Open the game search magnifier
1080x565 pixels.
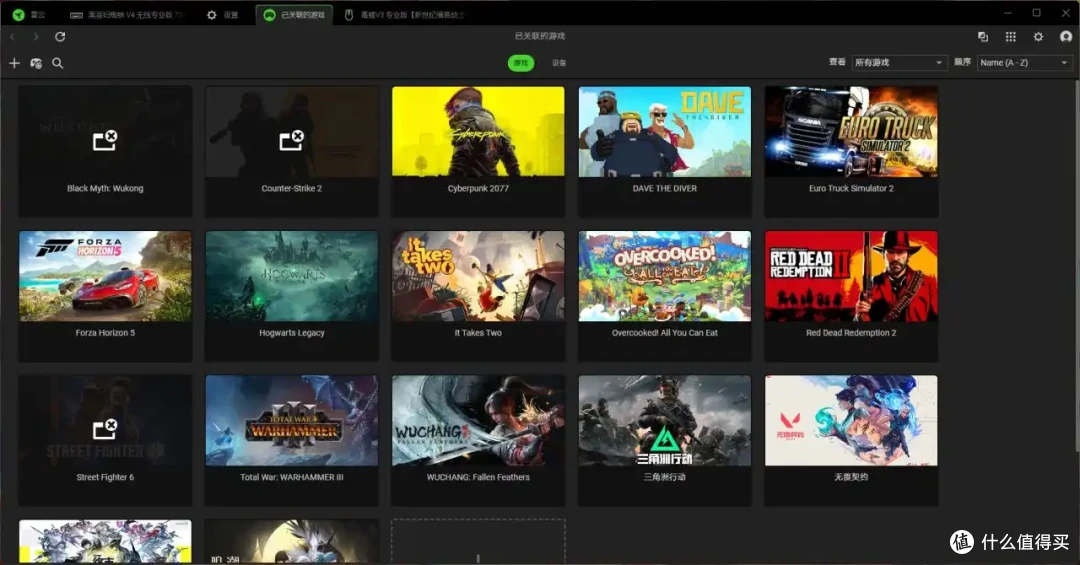click(58, 63)
